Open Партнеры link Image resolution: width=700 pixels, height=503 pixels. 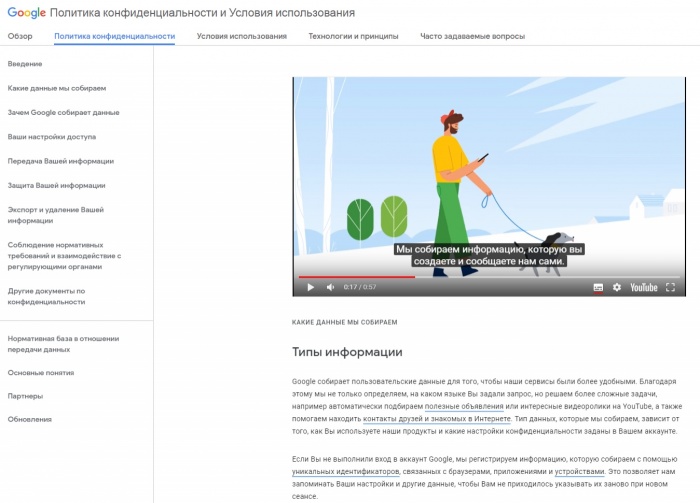[25, 396]
